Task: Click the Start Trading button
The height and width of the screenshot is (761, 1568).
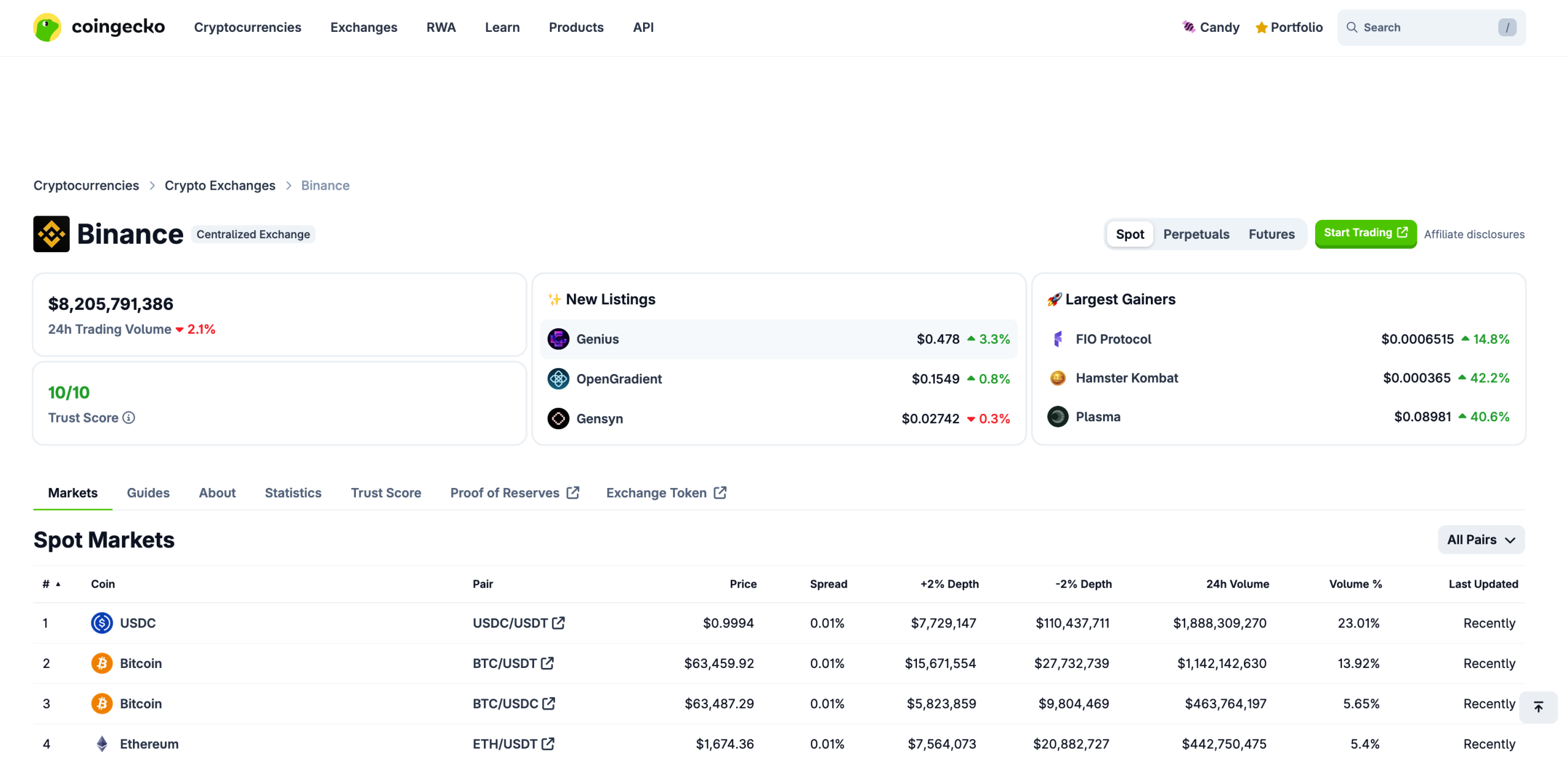Action: 1365,233
